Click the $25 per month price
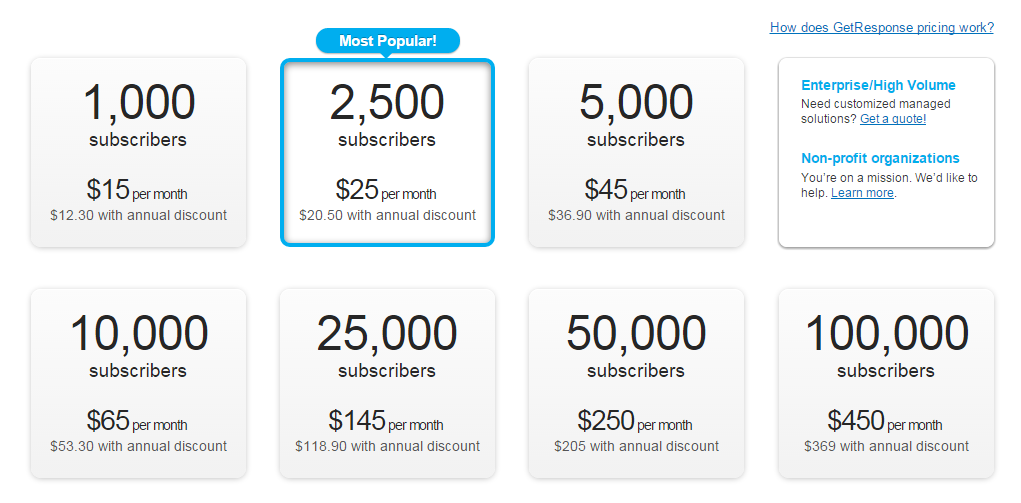1021x503 pixels. (x=387, y=190)
